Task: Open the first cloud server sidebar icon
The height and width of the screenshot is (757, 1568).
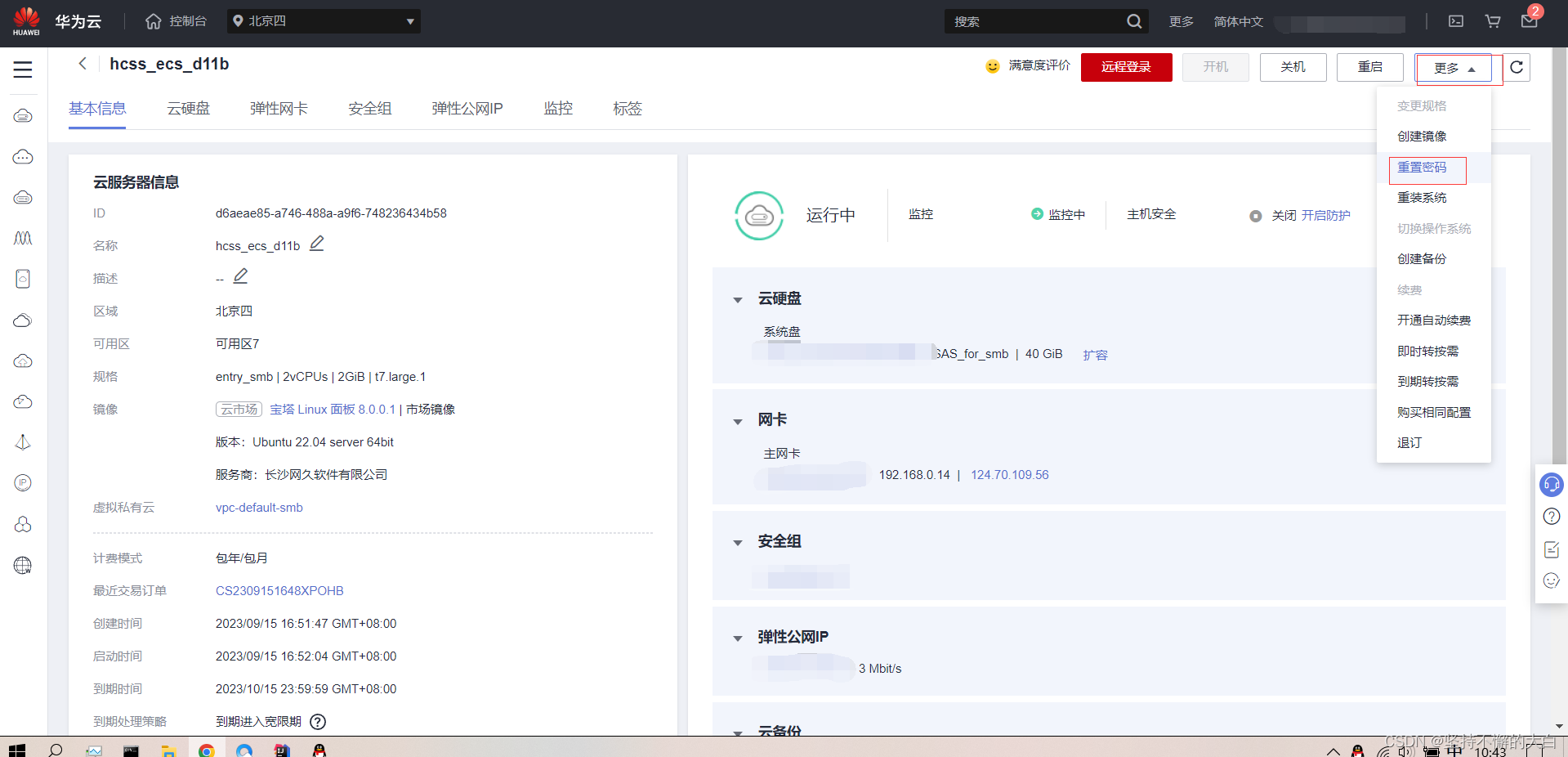Action: point(23,116)
